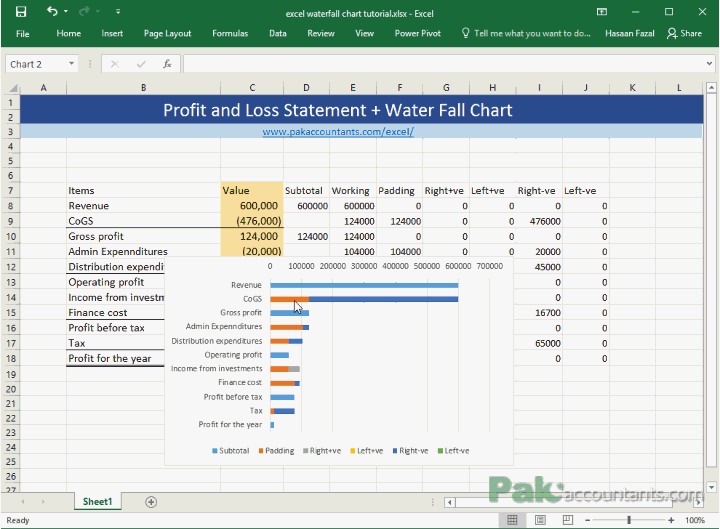Click the horizontal scrollbar left arrow
The image size is (720, 529).
coord(450,502)
